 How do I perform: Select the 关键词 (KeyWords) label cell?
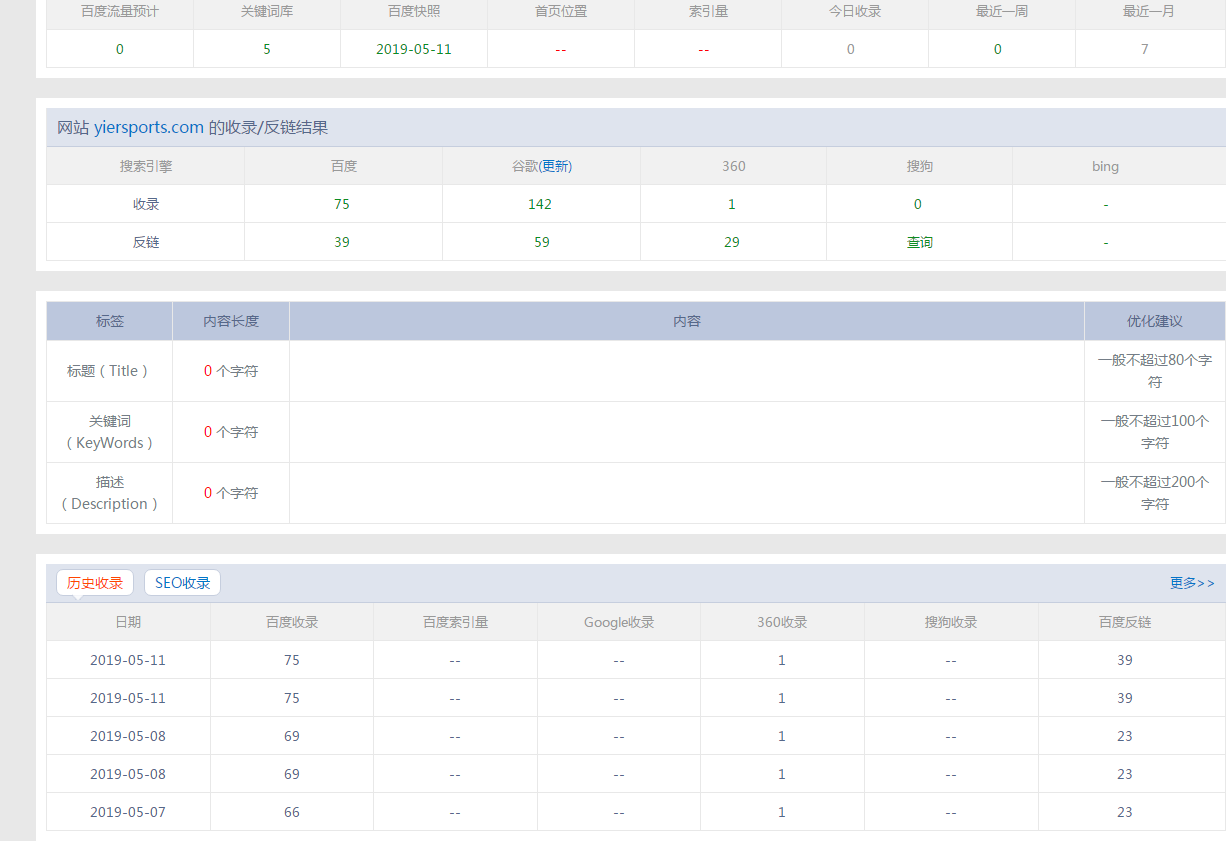click(109, 432)
